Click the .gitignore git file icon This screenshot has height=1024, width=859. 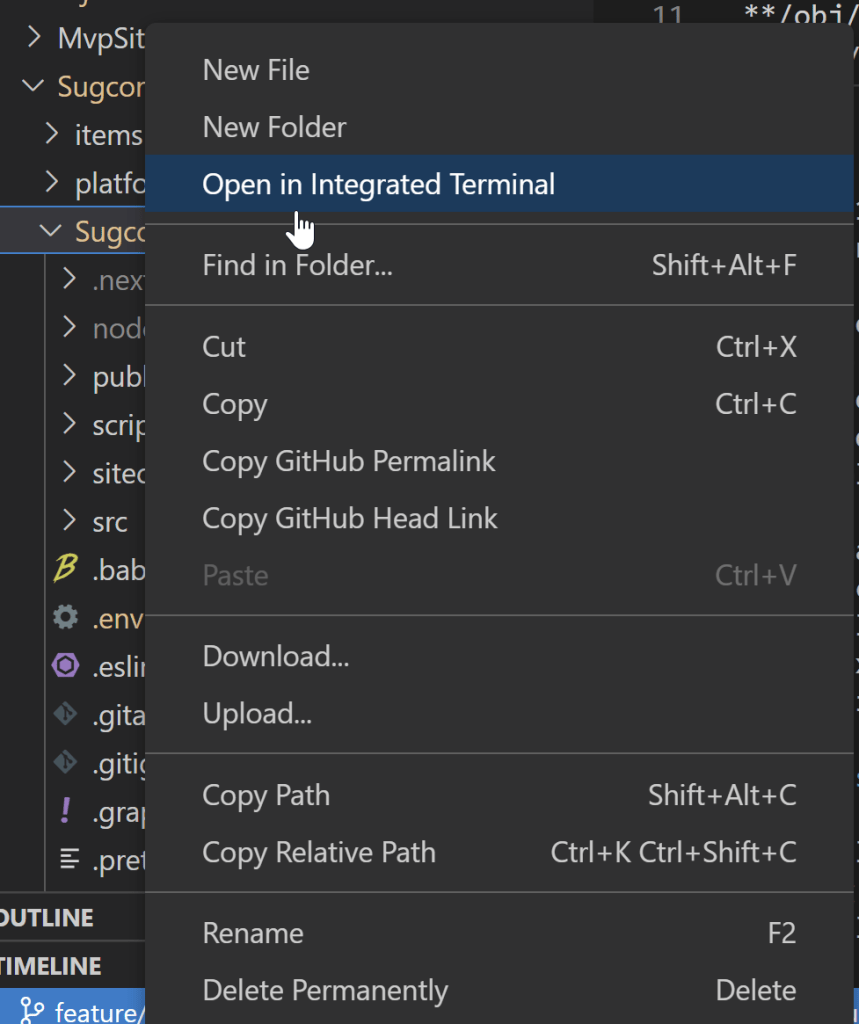(x=66, y=763)
